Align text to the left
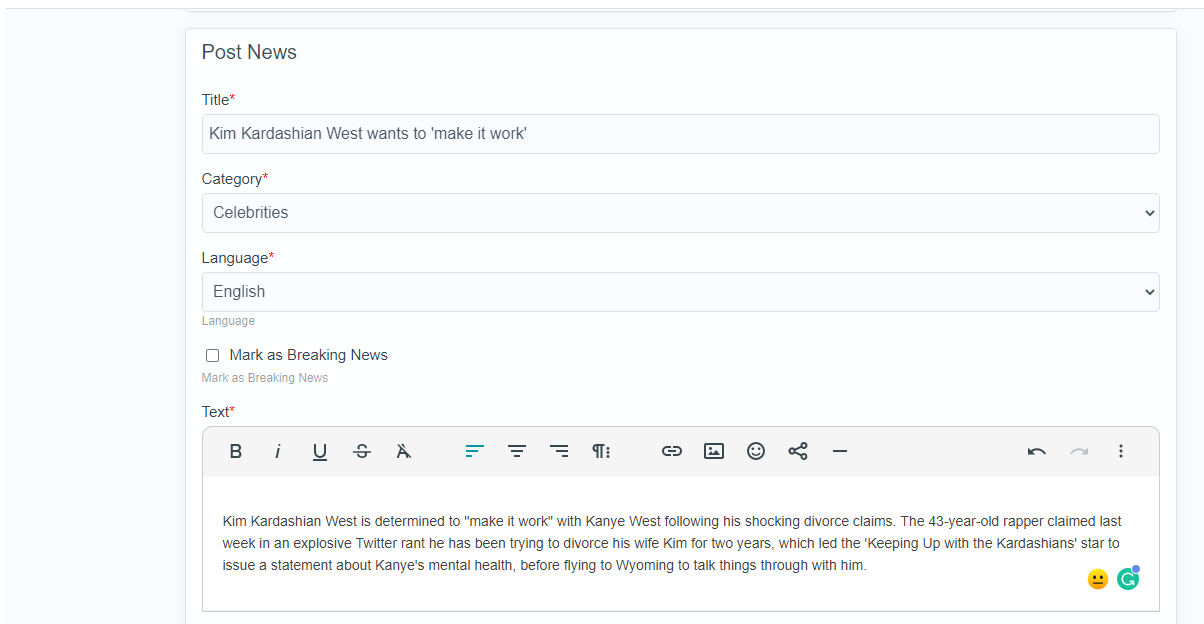The width and height of the screenshot is (1204, 624). 474,451
